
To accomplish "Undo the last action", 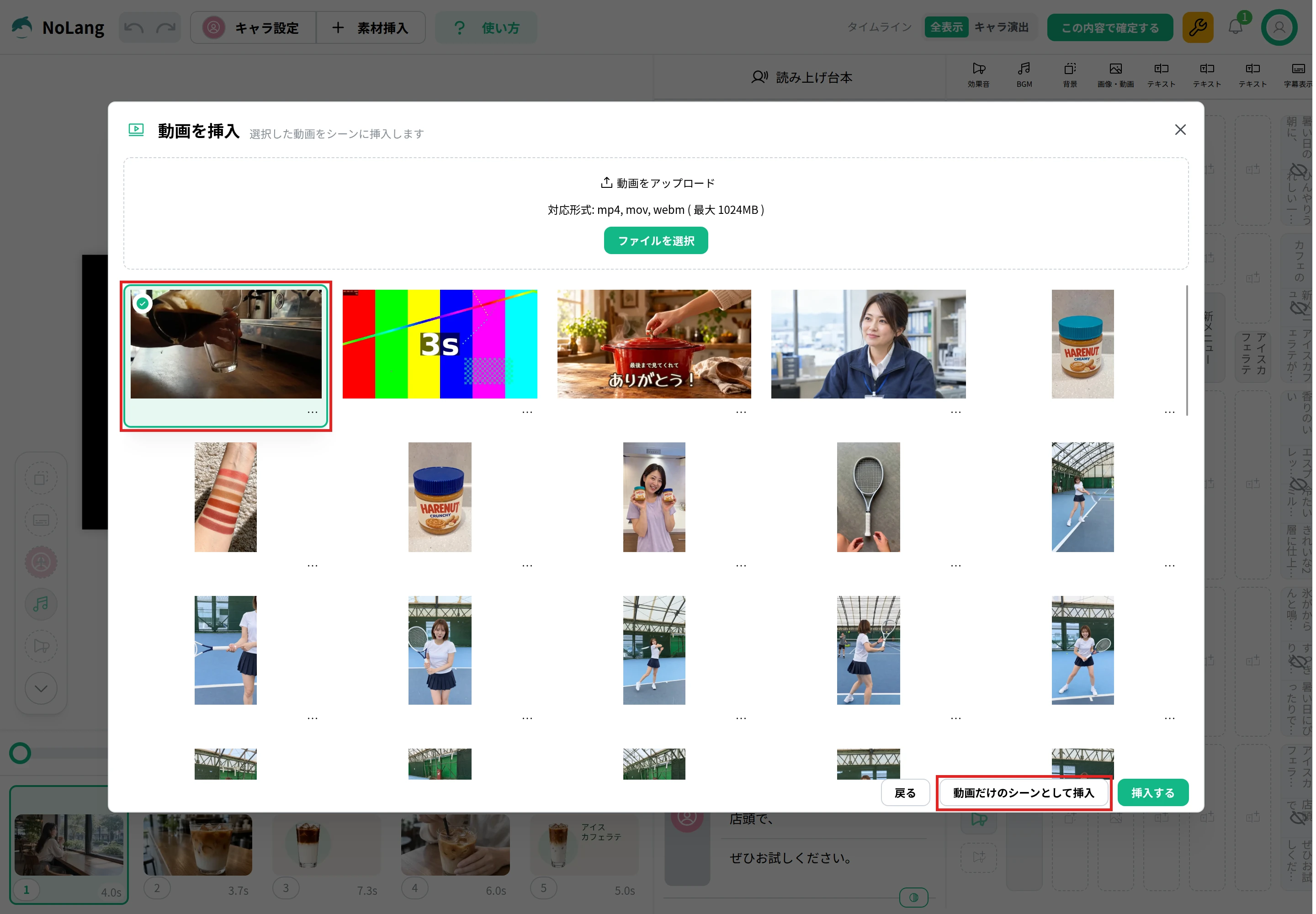I will (x=134, y=27).
